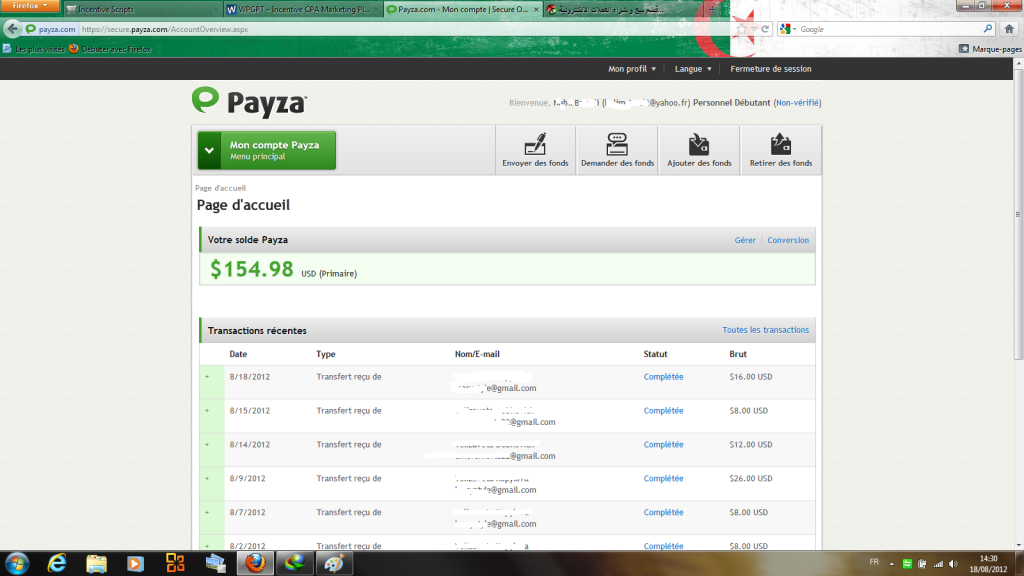The image size is (1024, 576).
Task: Expand the 8/9/2012 transaction row
Action: (x=208, y=479)
